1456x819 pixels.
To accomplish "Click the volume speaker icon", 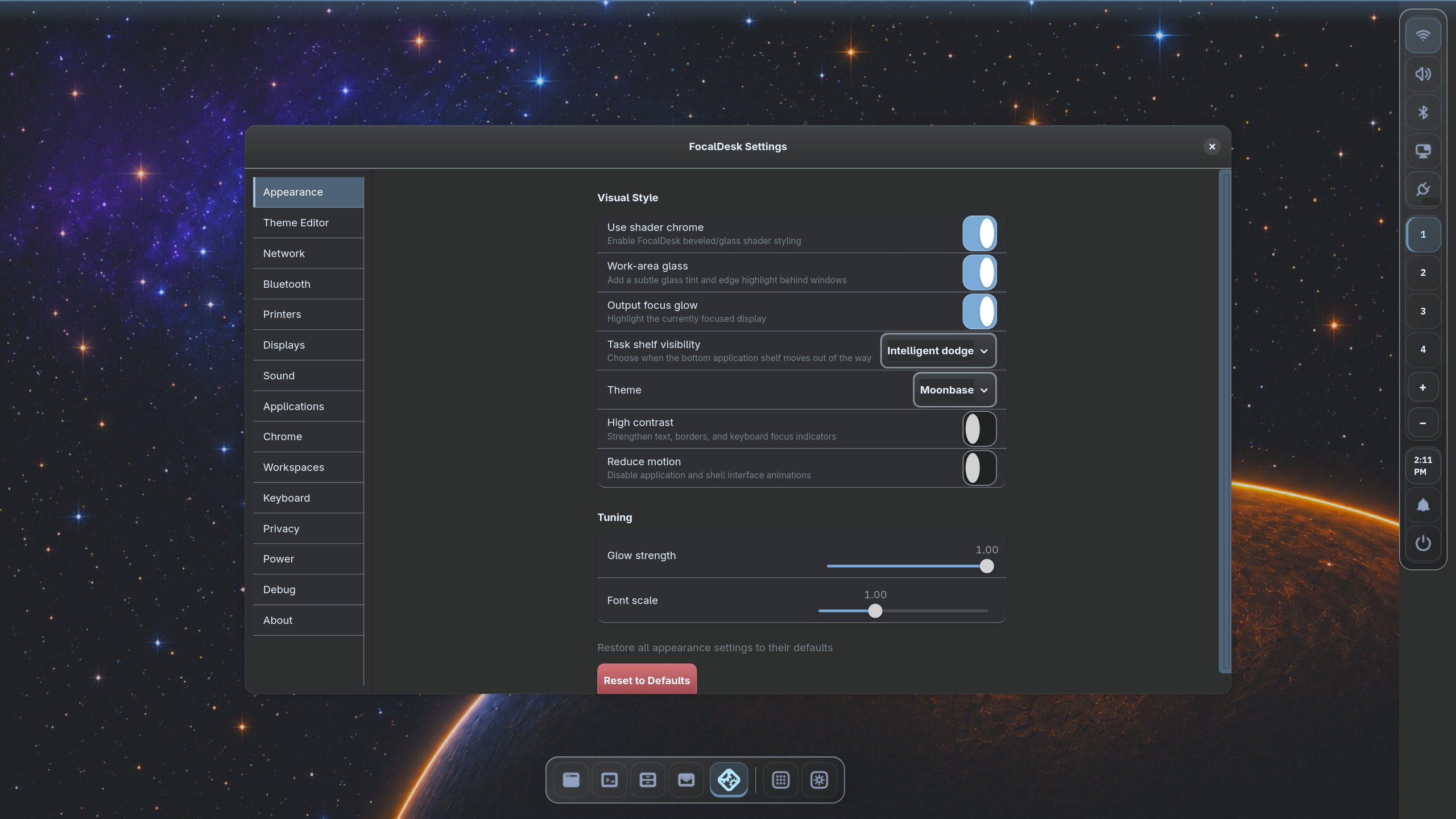I will coord(1423,74).
